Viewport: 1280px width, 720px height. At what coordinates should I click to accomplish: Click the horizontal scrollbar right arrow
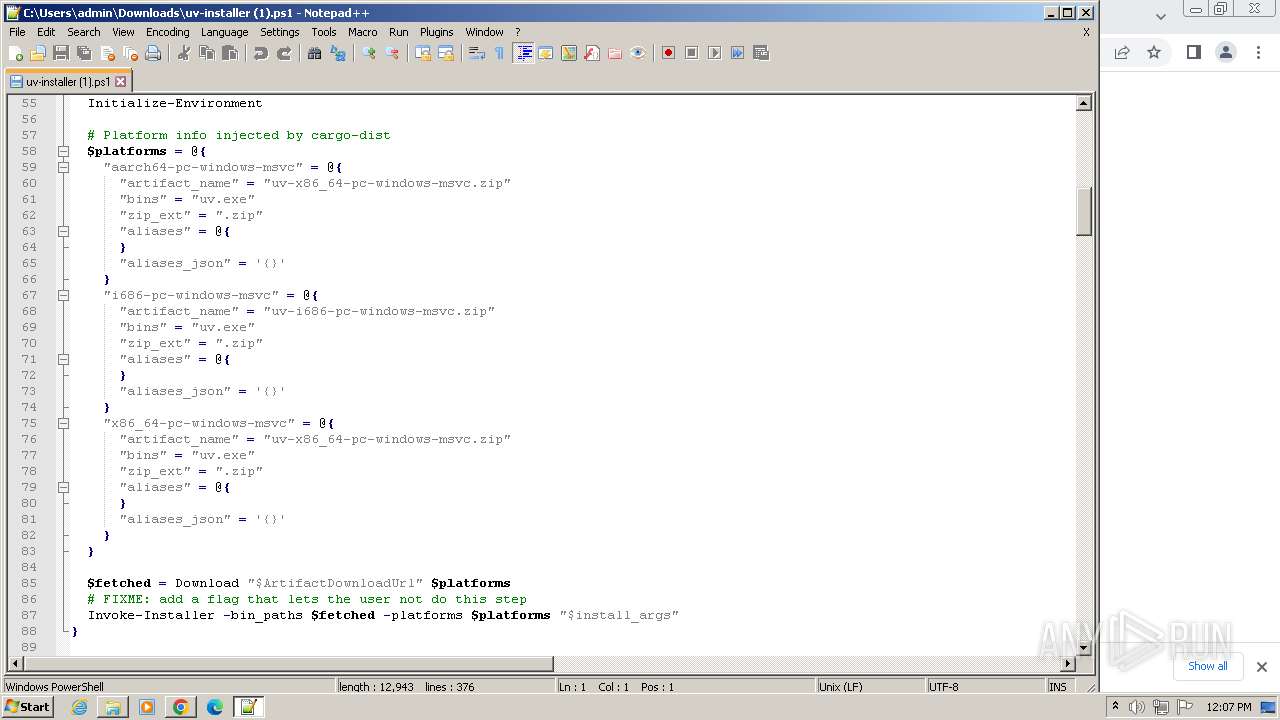(1067, 663)
